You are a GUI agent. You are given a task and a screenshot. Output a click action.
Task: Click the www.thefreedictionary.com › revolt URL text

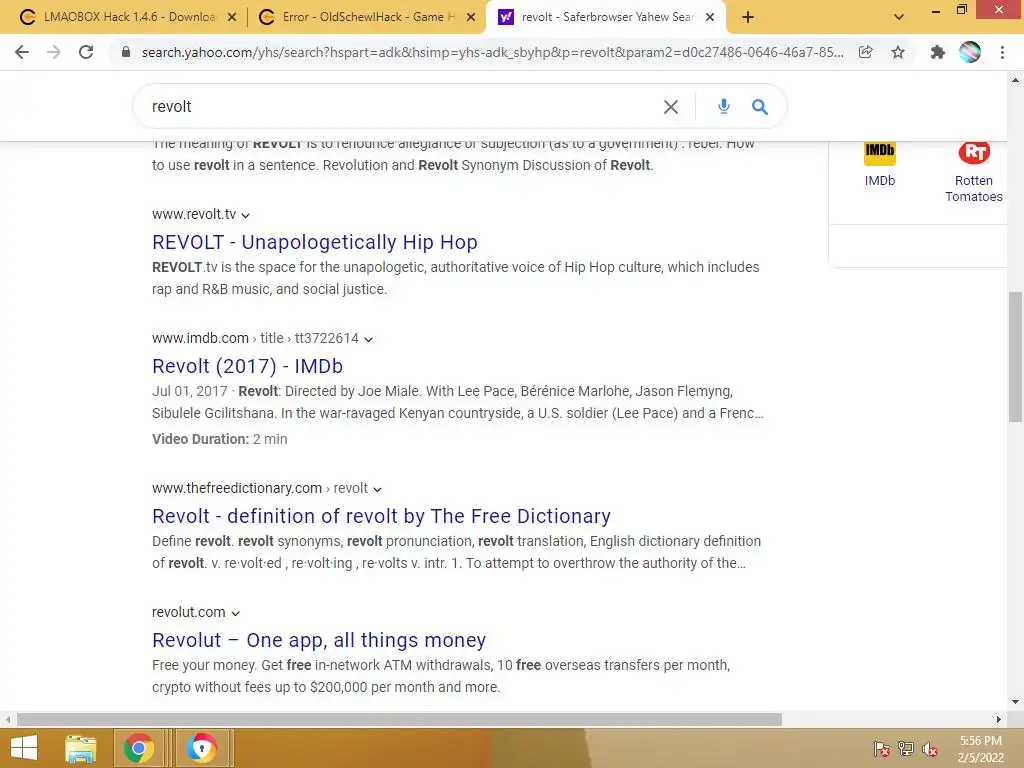coord(260,488)
